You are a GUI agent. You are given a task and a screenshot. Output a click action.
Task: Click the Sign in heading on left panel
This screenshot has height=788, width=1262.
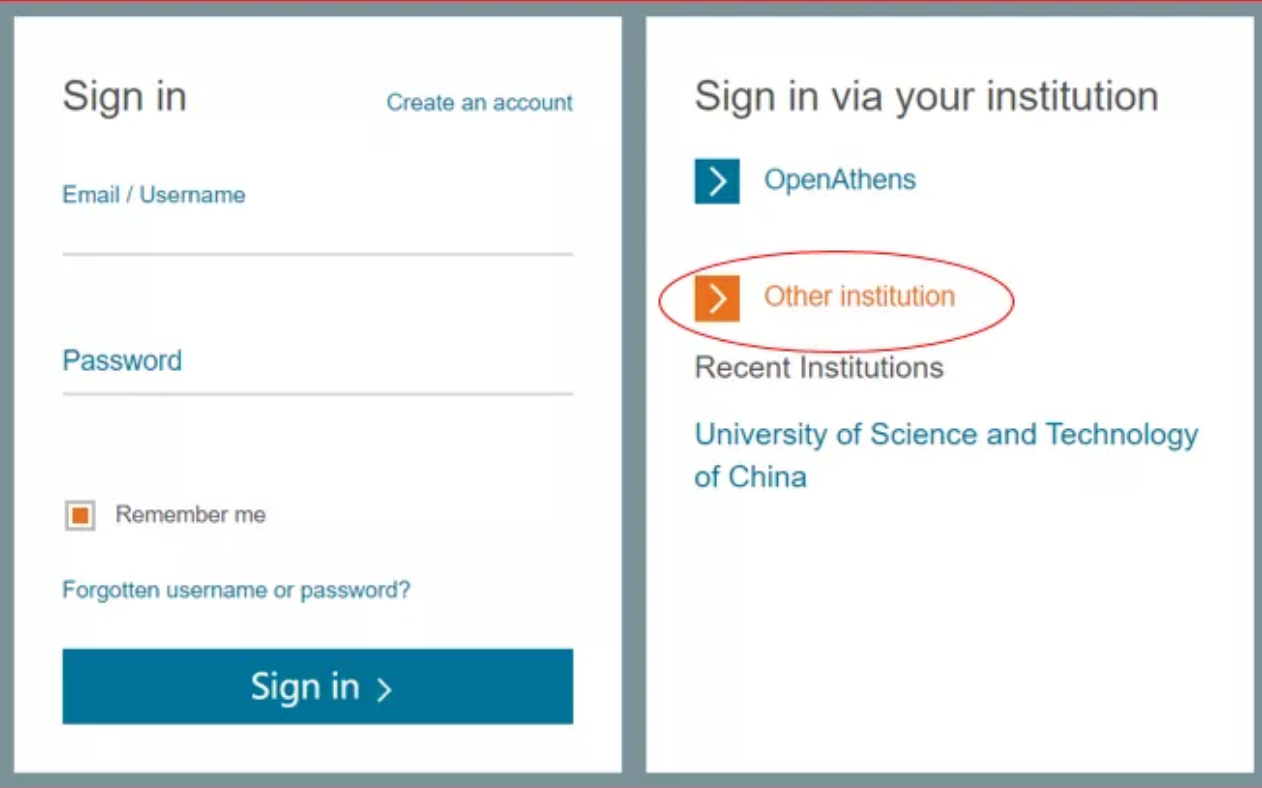coord(124,97)
